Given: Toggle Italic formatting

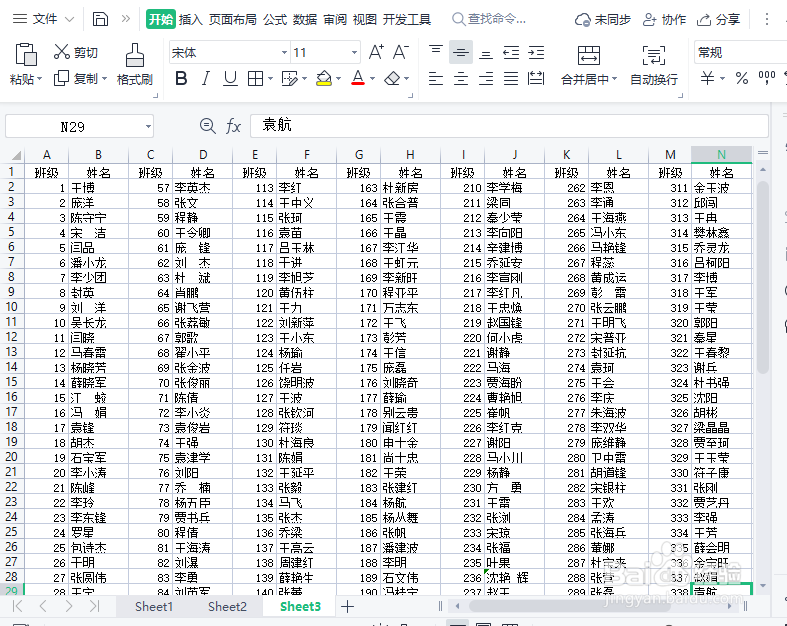Looking at the screenshot, I should (x=205, y=78).
